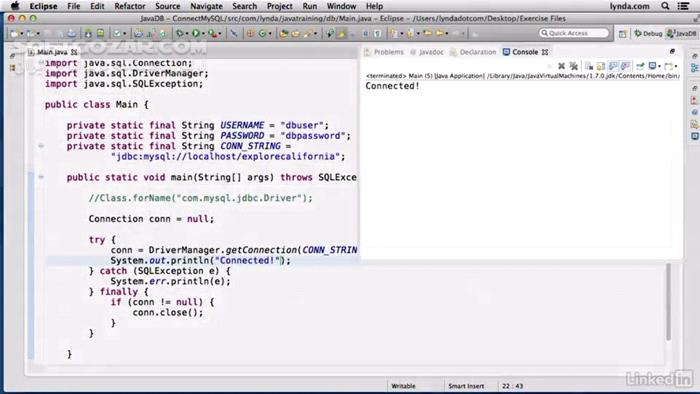Click inside the Quick Access search field
Screen dimensions: 700x394
(574, 33)
